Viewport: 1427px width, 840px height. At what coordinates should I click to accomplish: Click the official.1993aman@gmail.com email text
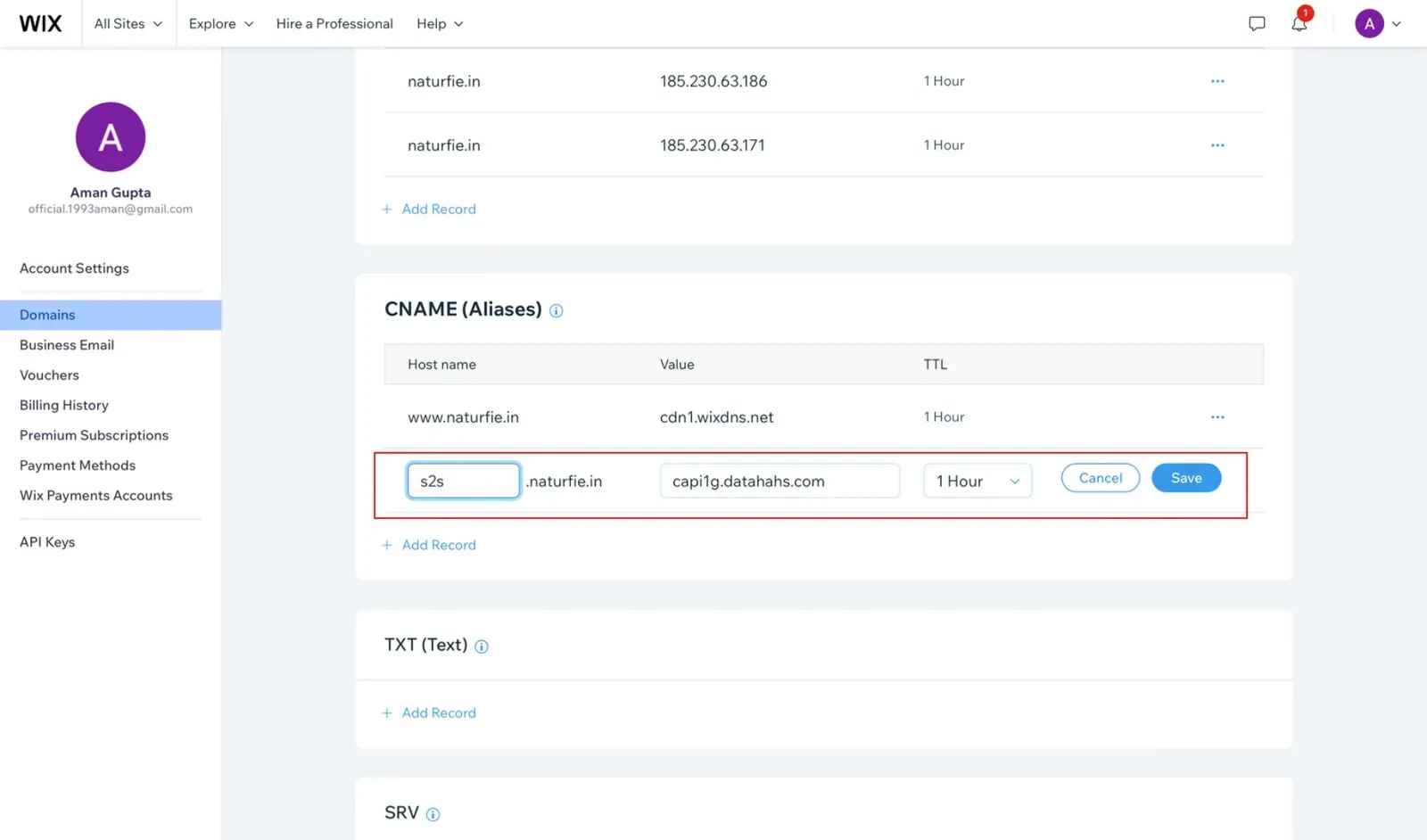coord(111,210)
